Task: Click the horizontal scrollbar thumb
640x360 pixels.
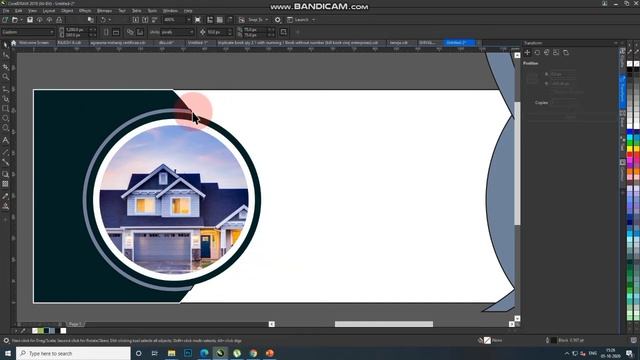Action: pyautogui.click(x=384, y=324)
